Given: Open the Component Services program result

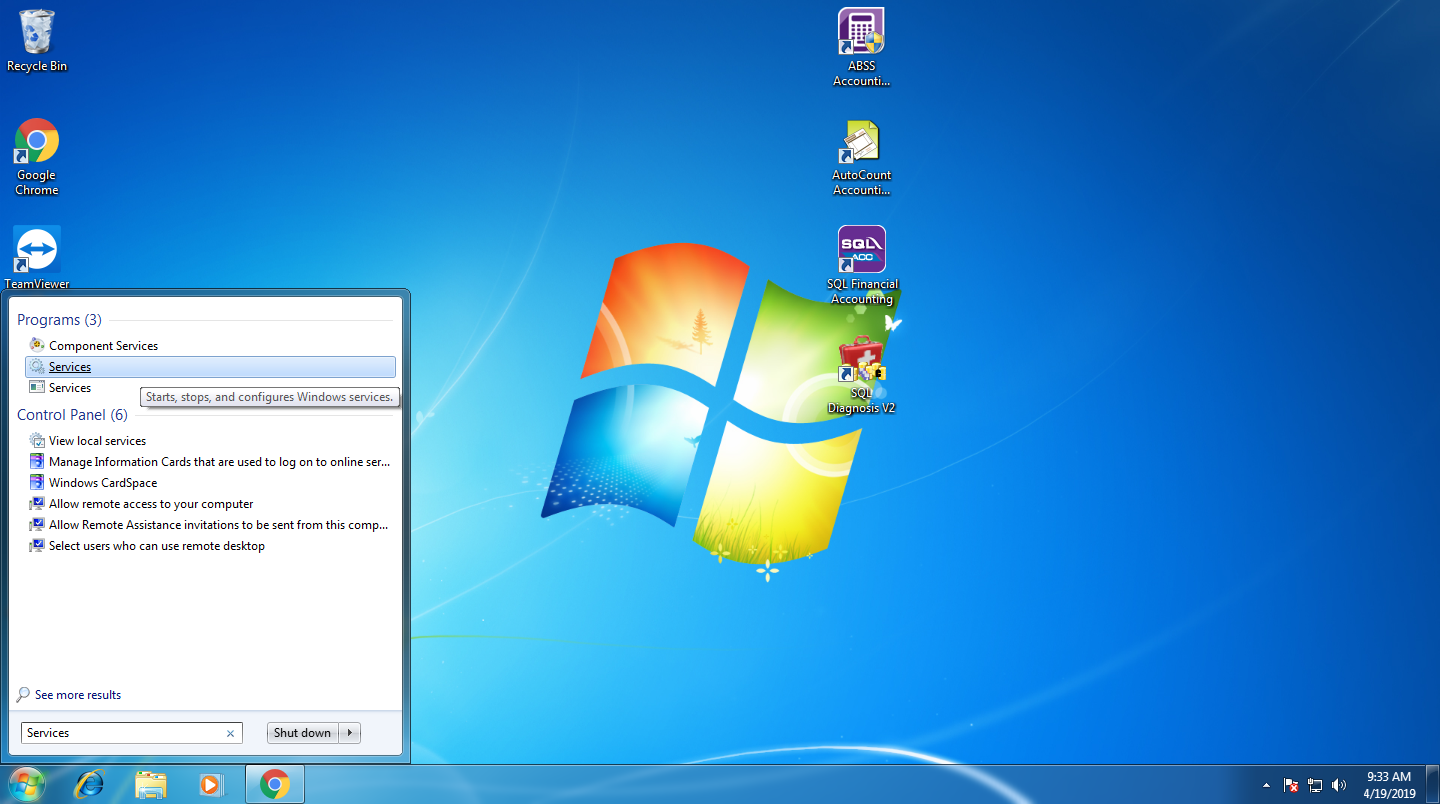Looking at the screenshot, I should click(x=210, y=346).
